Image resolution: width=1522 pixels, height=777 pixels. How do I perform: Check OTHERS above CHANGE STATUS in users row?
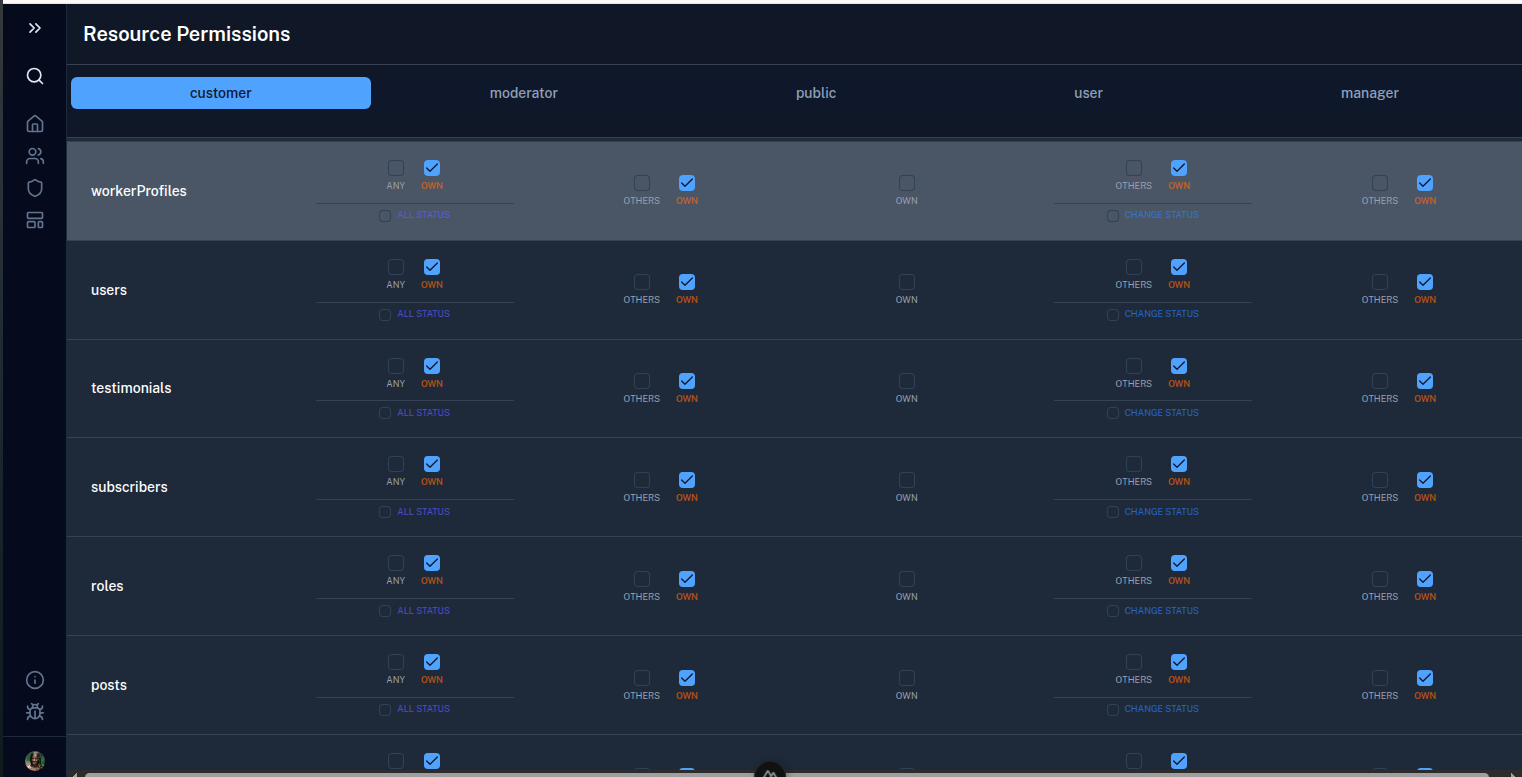coord(1133,267)
